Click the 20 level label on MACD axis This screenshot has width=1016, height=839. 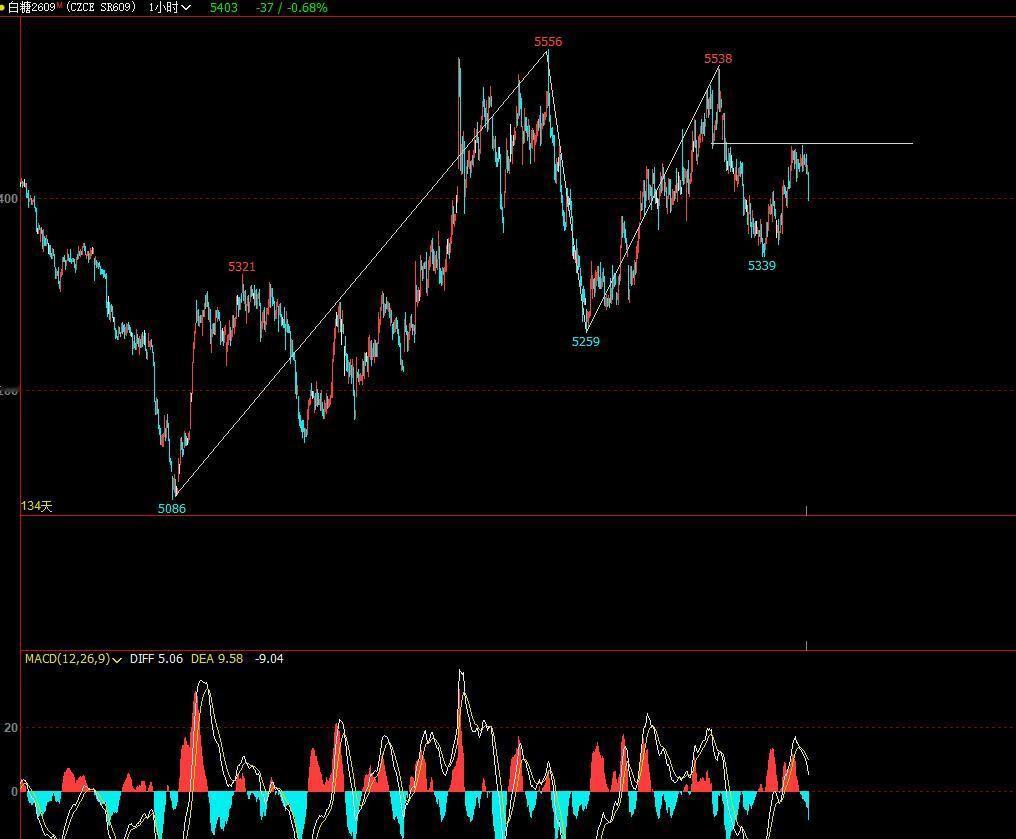tap(11, 728)
